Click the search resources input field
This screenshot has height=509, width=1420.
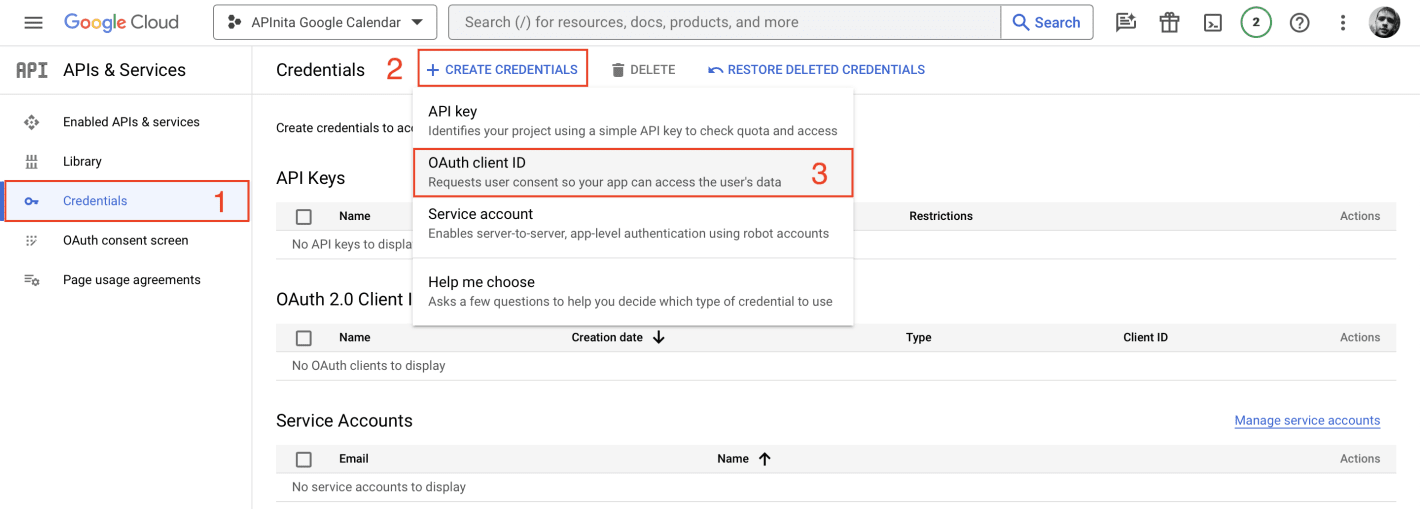(725, 22)
